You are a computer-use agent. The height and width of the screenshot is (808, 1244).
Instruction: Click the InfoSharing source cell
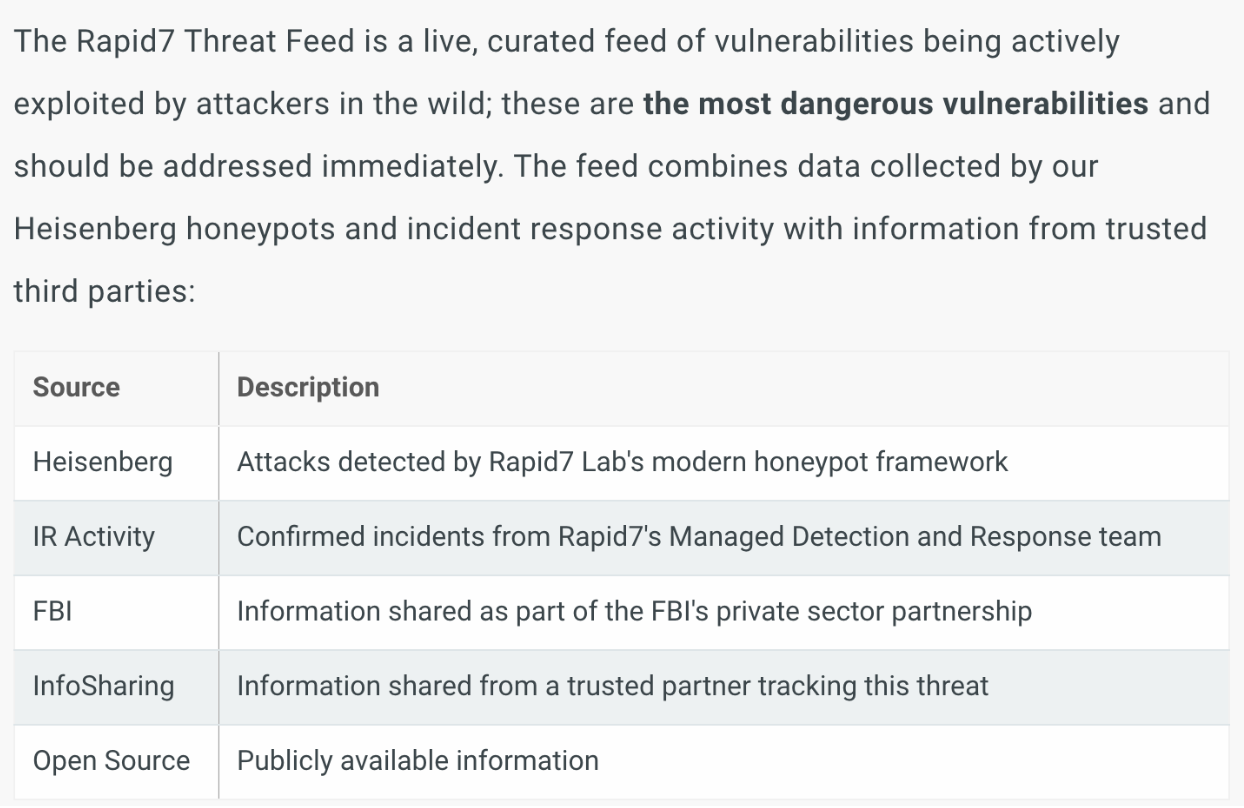tap(103, 686)
